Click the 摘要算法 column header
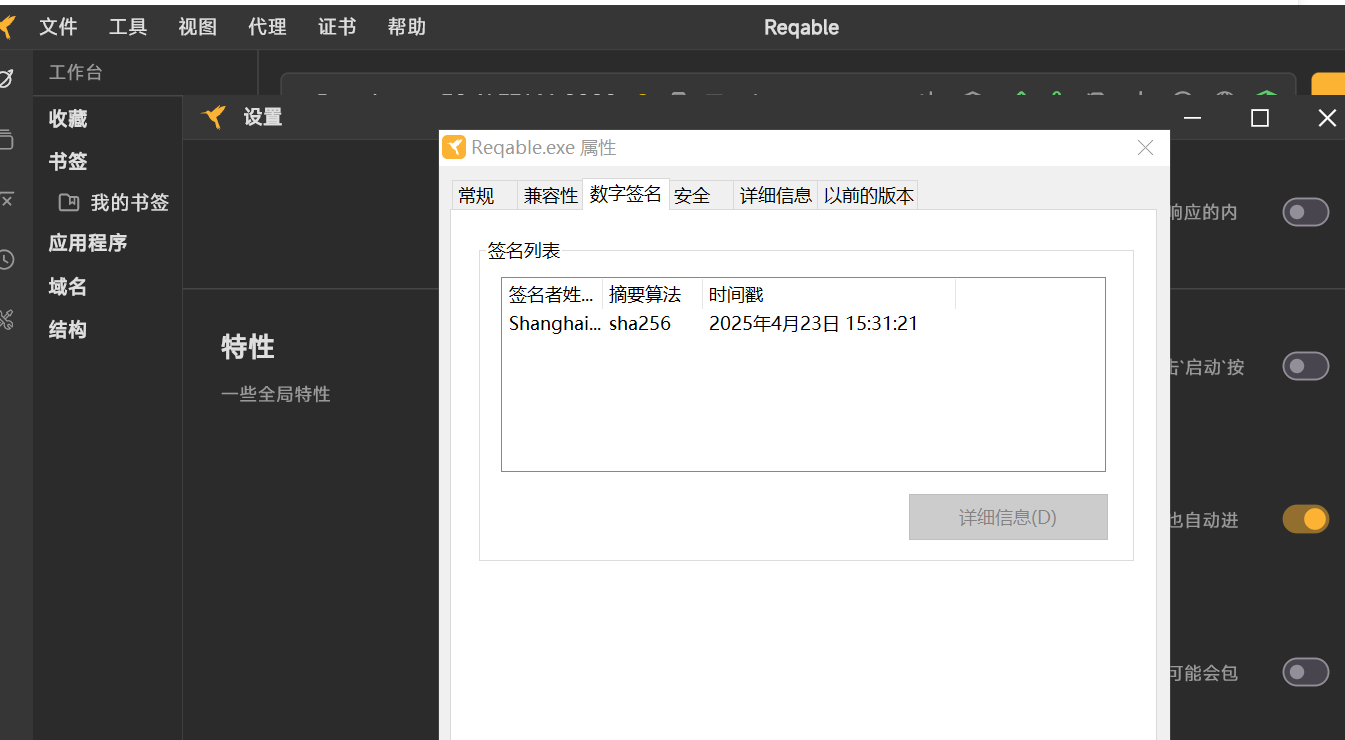Image resolution: width=1345 pixels, height=740 pixels. (x=652, y=294)
